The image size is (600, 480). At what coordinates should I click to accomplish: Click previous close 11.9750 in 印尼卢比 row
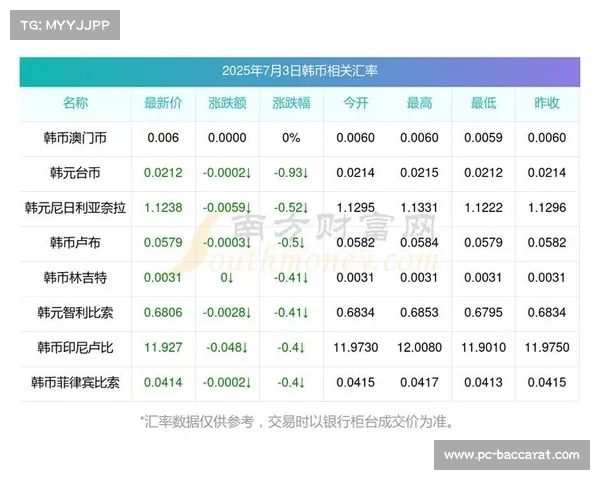[x=547, y=348]
